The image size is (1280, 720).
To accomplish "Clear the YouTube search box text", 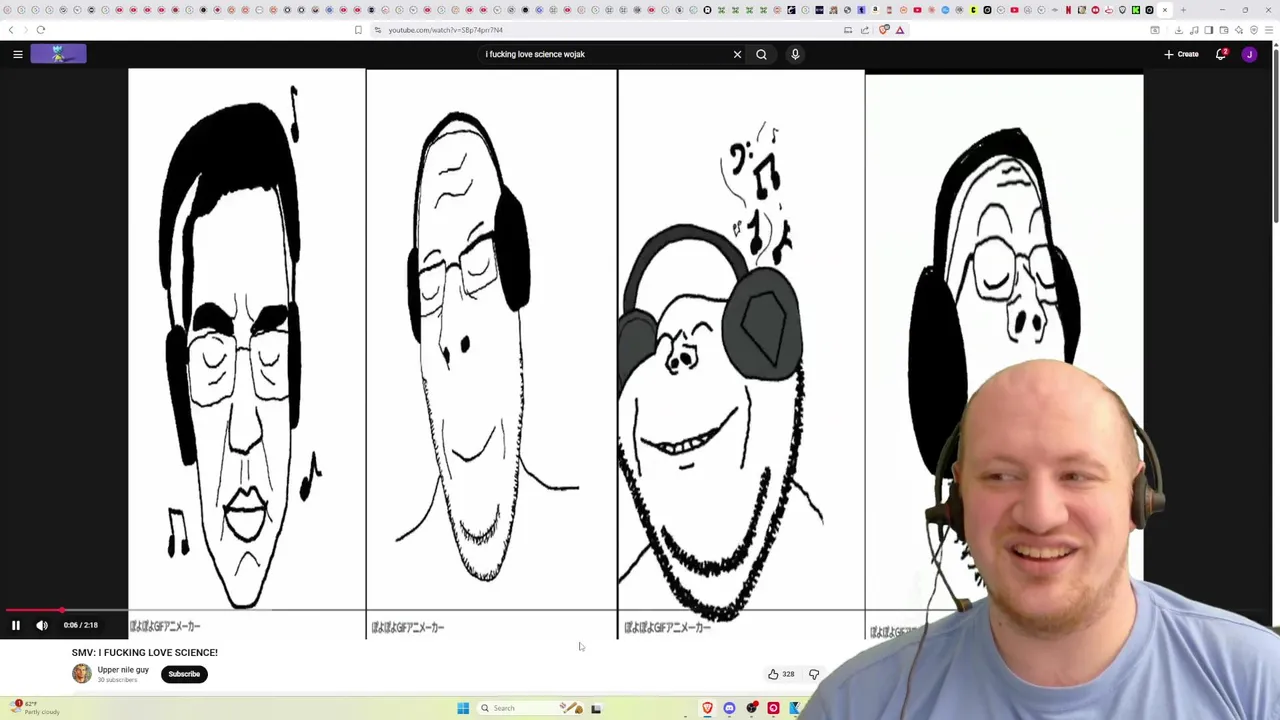I will point(737,54).
